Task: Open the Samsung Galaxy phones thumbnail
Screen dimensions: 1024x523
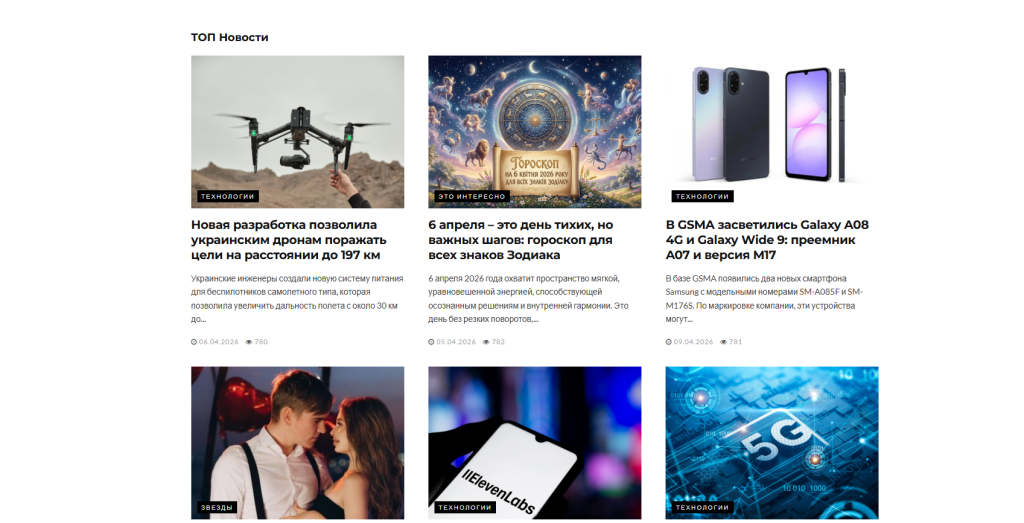Action: tap(772, 132)
